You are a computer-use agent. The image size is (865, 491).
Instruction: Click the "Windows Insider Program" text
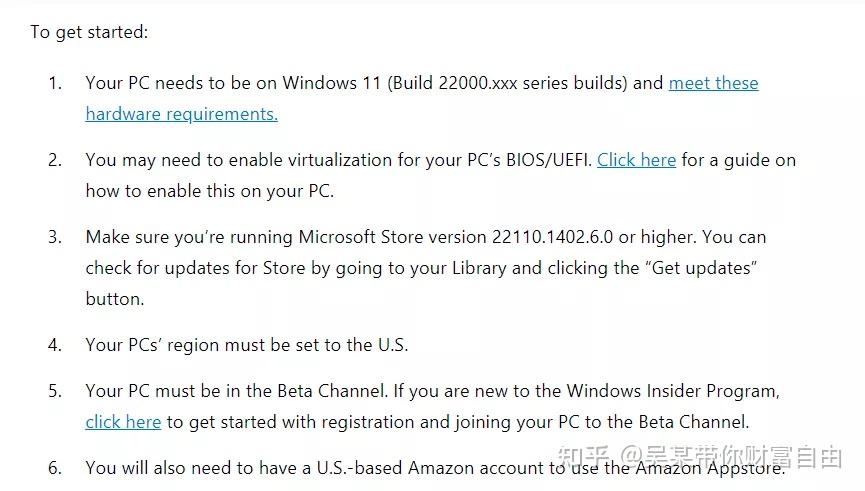pos(672,391)
